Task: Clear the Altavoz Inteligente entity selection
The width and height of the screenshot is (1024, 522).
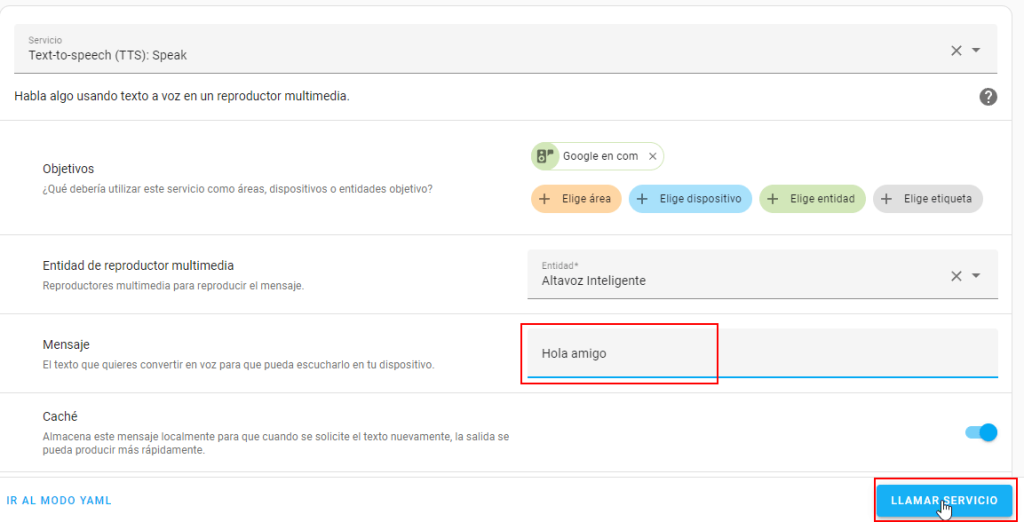Action: click(x=956, y=276)
